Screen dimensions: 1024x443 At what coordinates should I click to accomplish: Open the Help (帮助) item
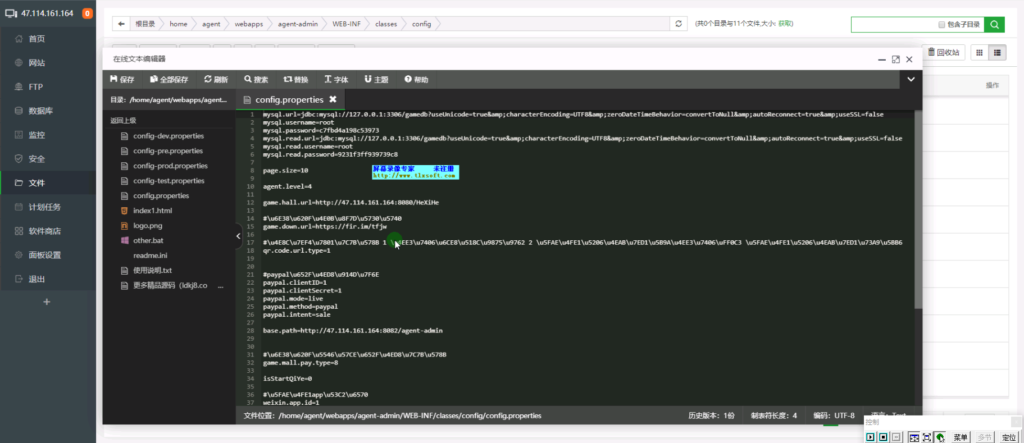416,79
